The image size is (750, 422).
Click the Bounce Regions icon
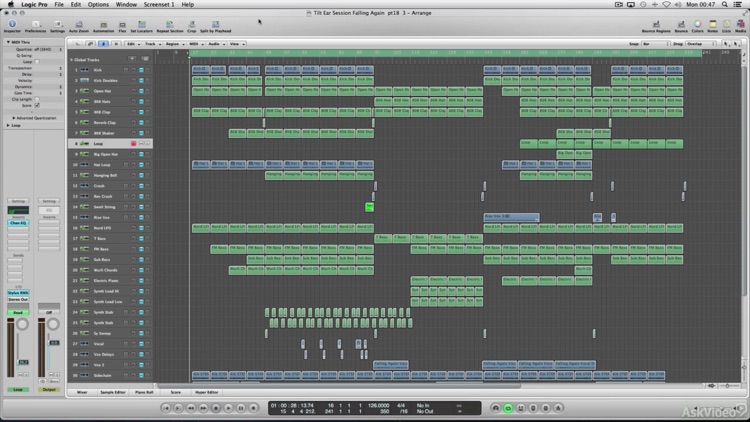[x=656, y=26]
